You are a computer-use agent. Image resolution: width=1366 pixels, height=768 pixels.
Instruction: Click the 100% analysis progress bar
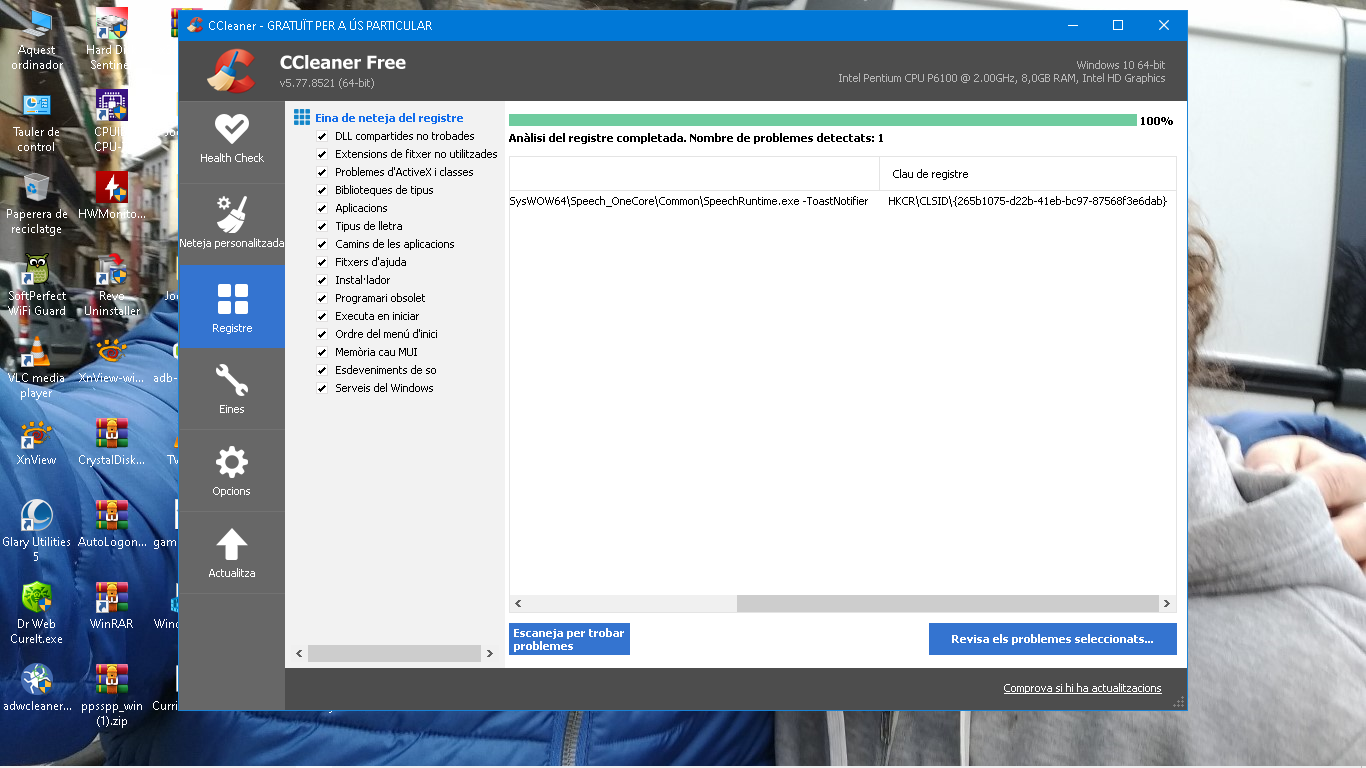tap(823, 120)
